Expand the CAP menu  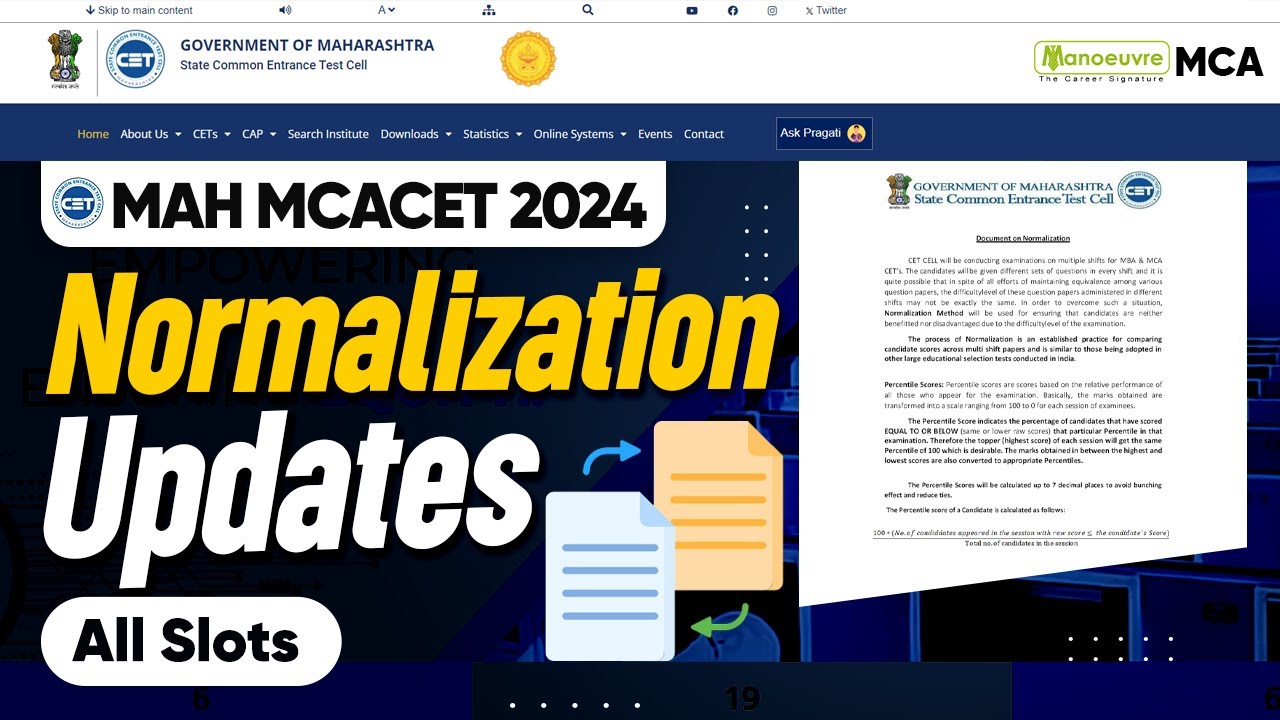coord(259,134)
